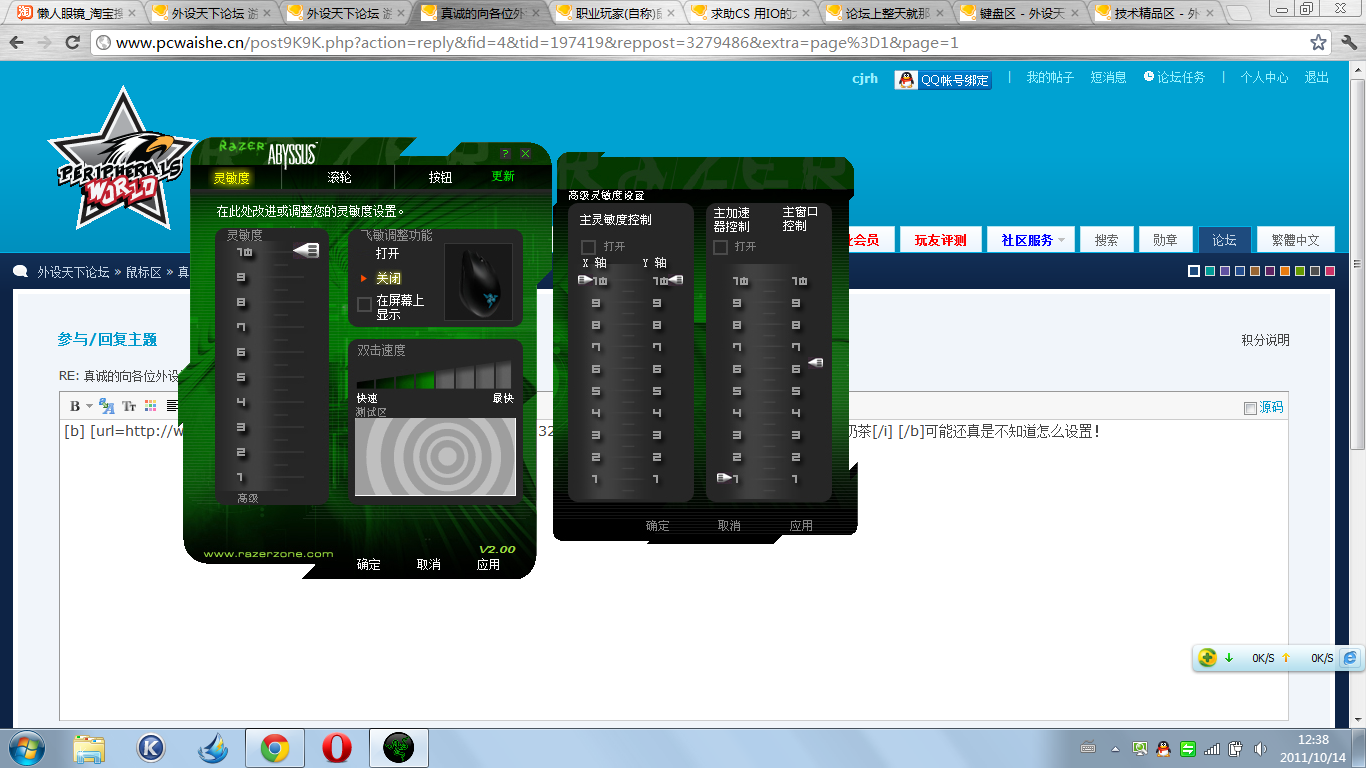The height and width of the screenshot is (768, 1366).
Task: Open the Chrome wrench settings menu
Action: (x=1347, y=43)
